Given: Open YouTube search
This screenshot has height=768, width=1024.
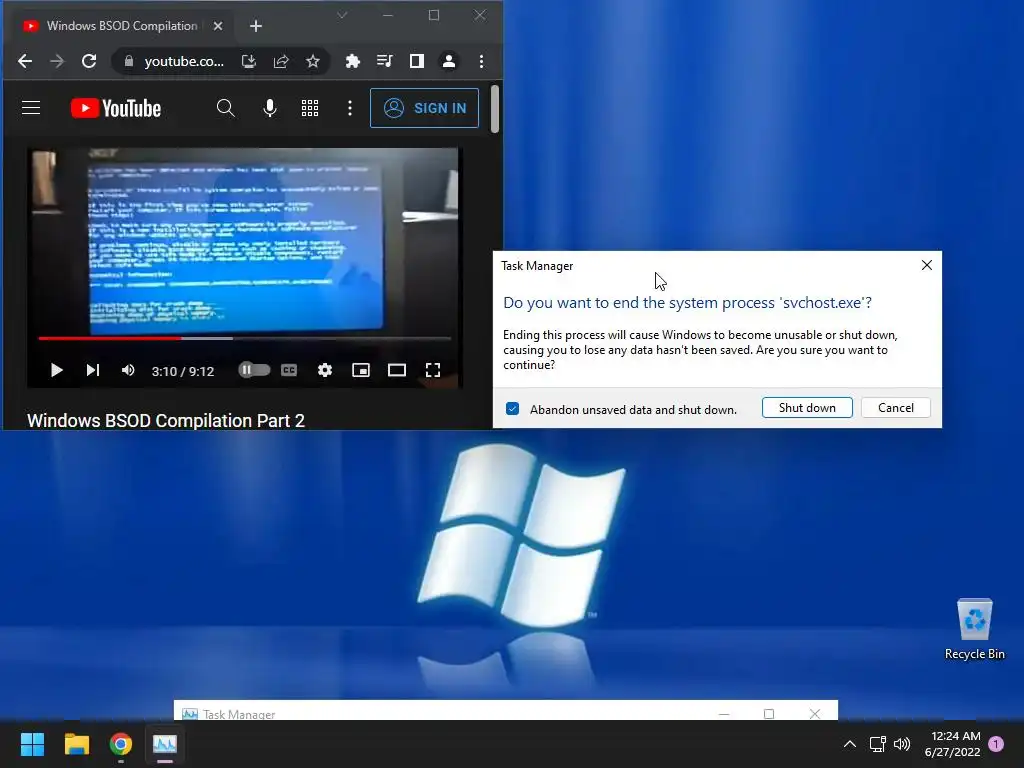Looking at the screenshot, I should [x=225, y=108].
